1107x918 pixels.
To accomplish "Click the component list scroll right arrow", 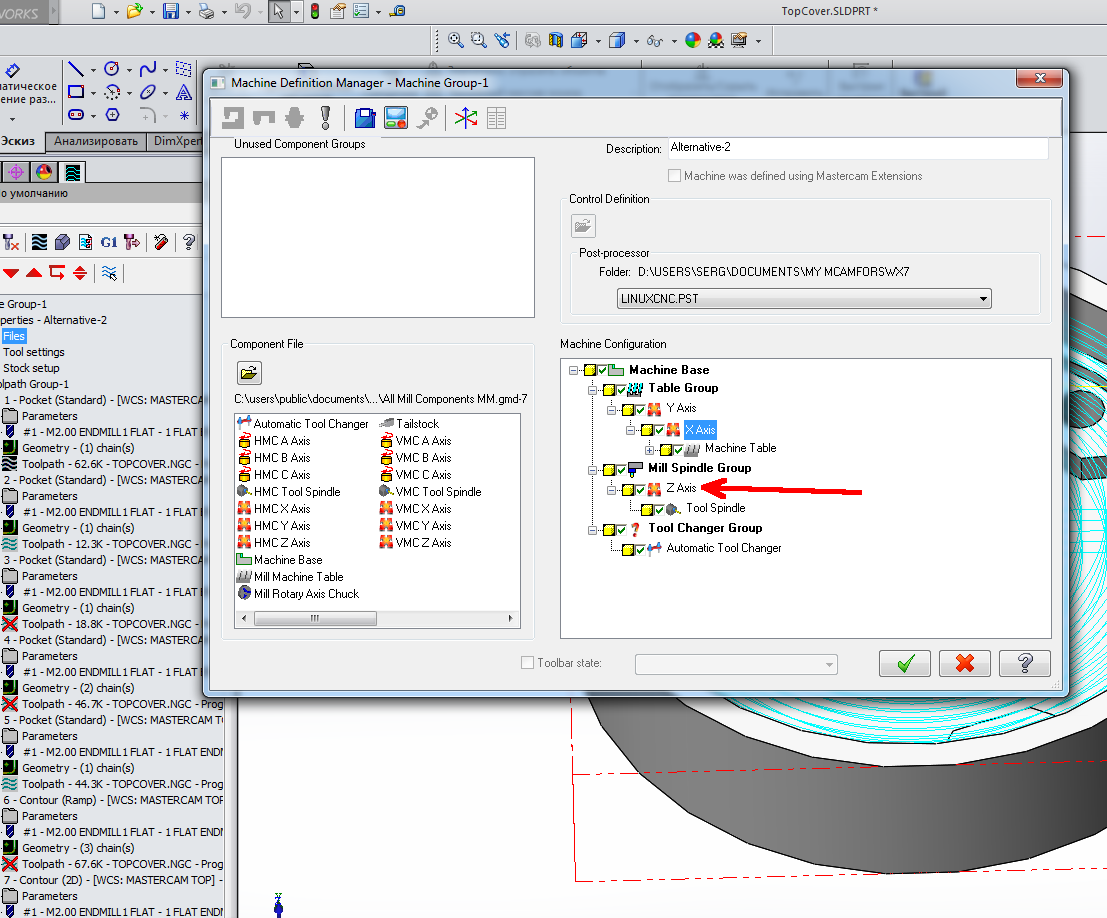I will [510, 619].
